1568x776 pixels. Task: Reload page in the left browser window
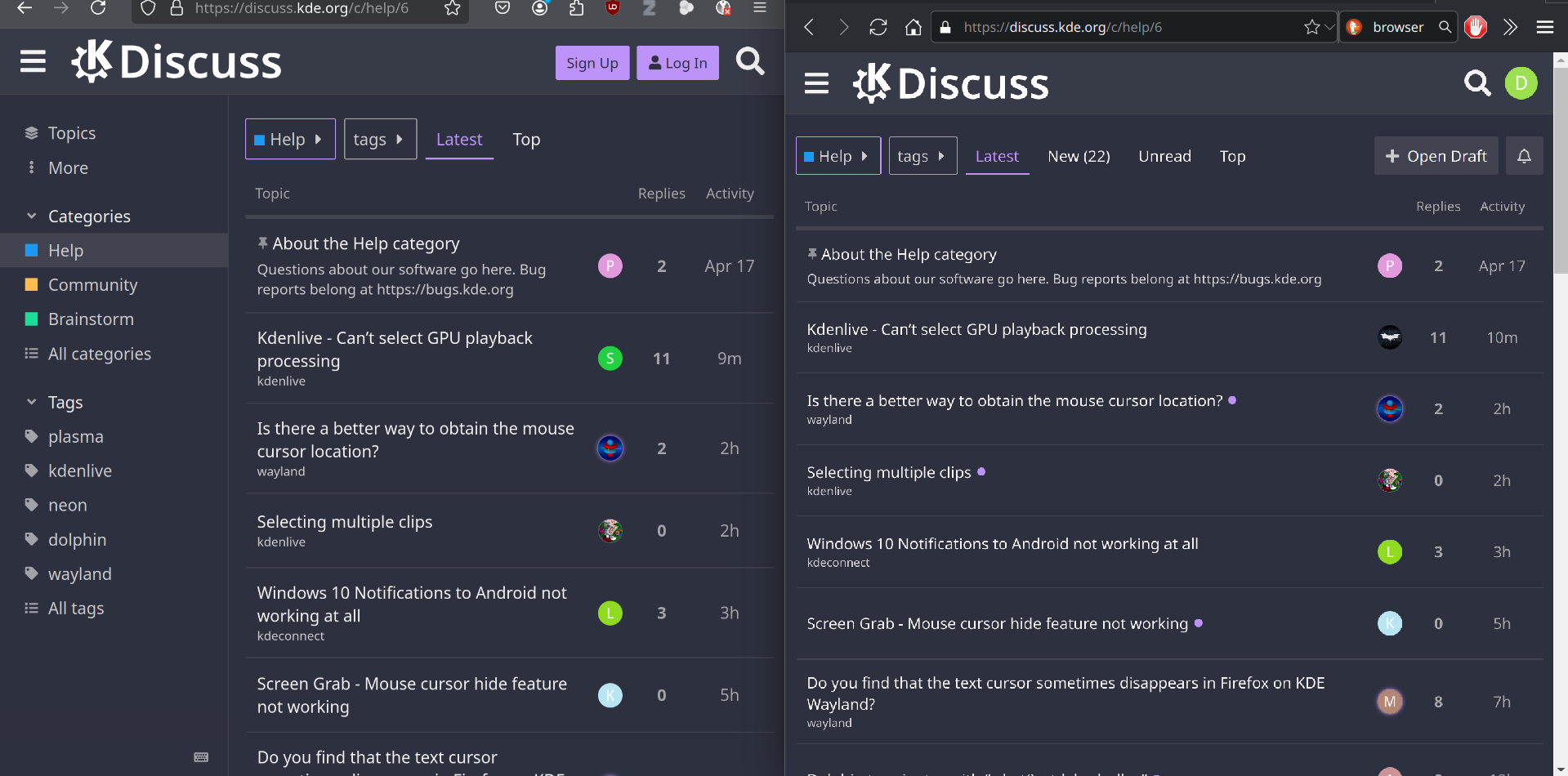98,8
